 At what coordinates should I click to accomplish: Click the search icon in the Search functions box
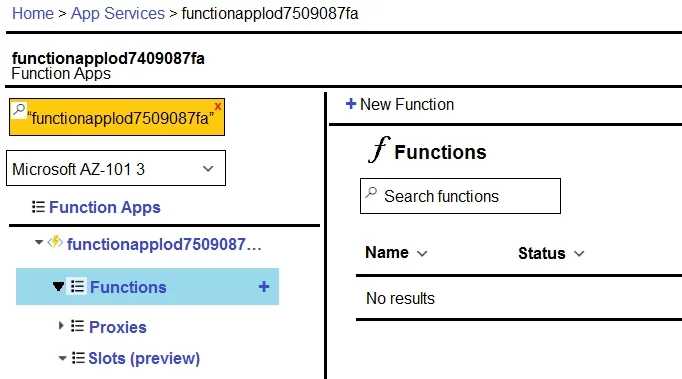[x=371, y=192]
